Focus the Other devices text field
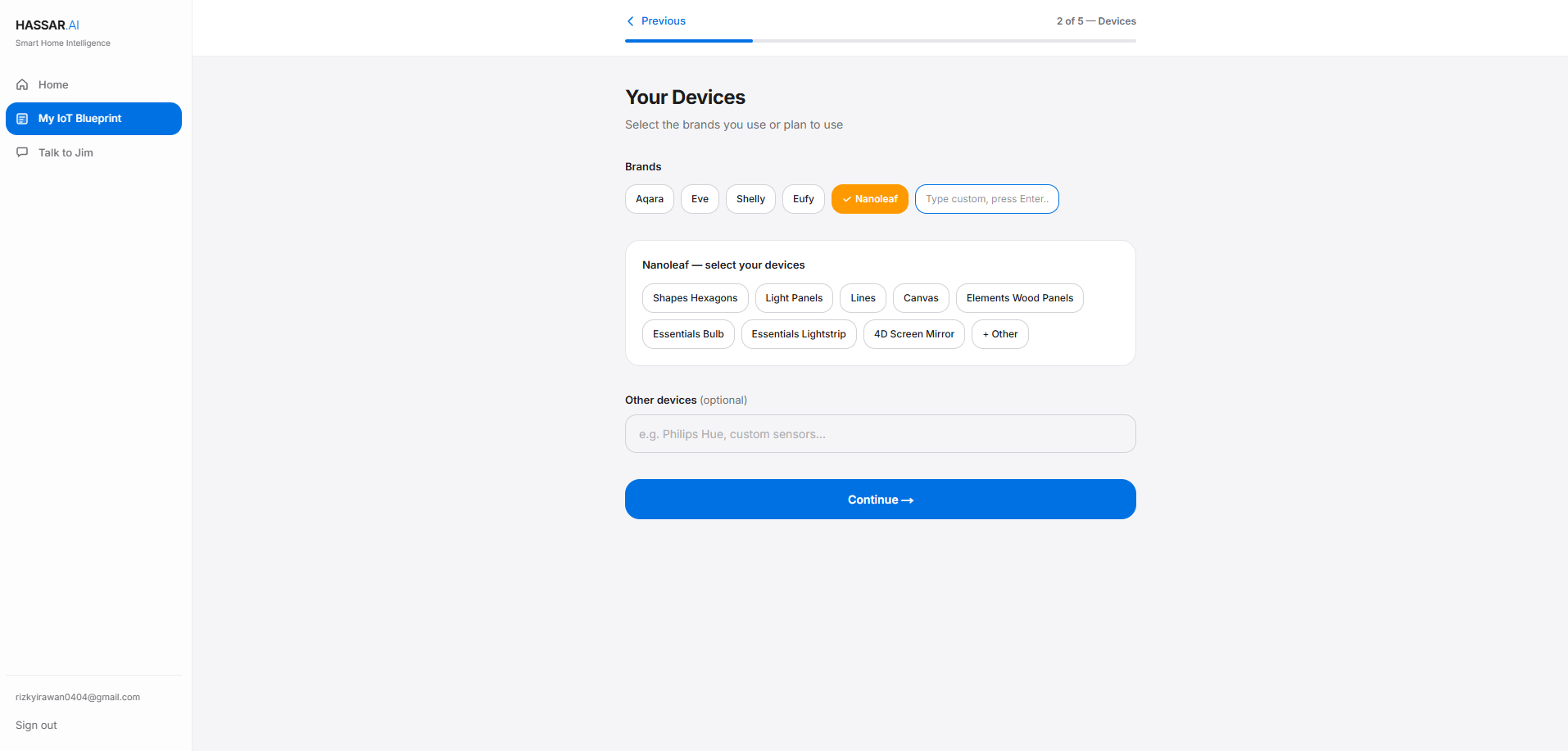The height and width of the screenshot is (751, 1568). (x=881, y=434)
